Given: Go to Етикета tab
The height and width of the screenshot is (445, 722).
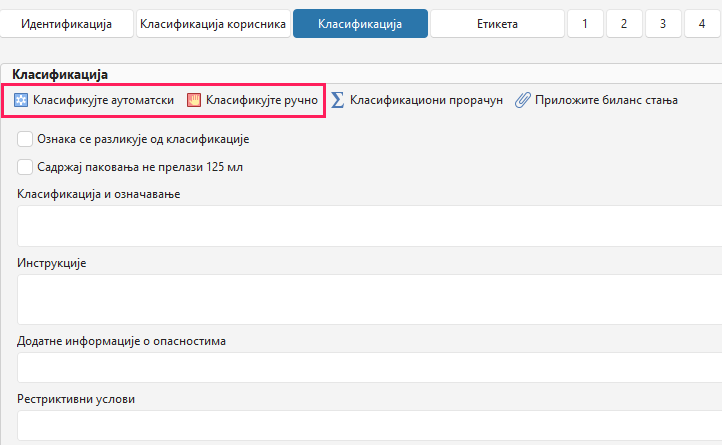Looking at the screenshot, I should click(497, 23).
